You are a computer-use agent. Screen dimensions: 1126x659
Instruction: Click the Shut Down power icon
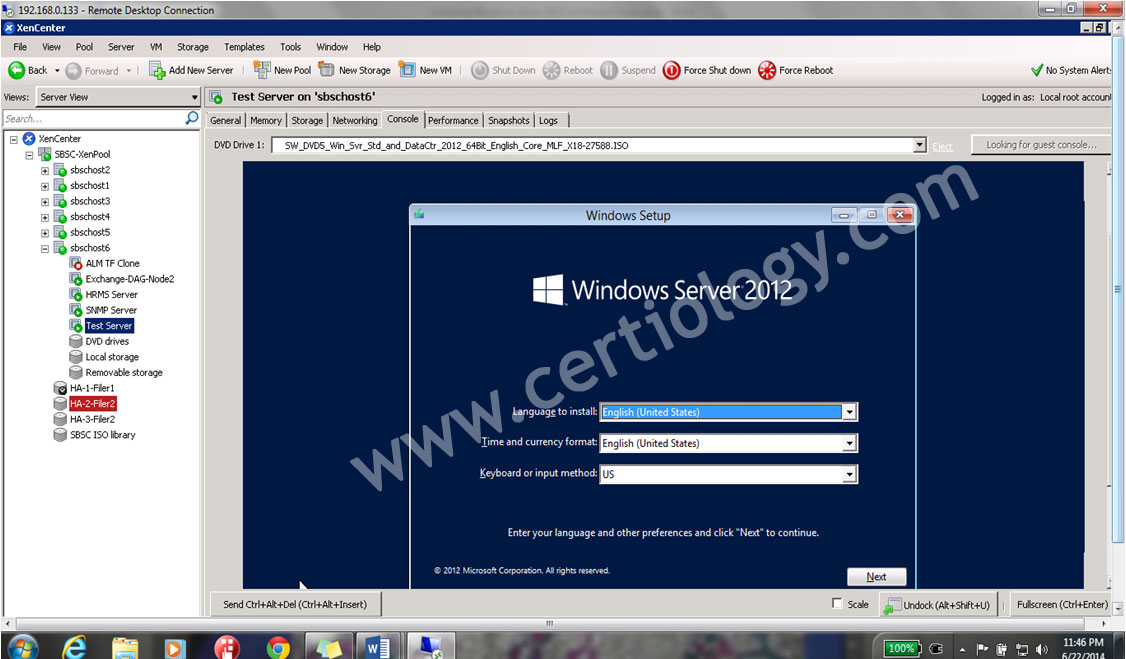pos(480,70)
